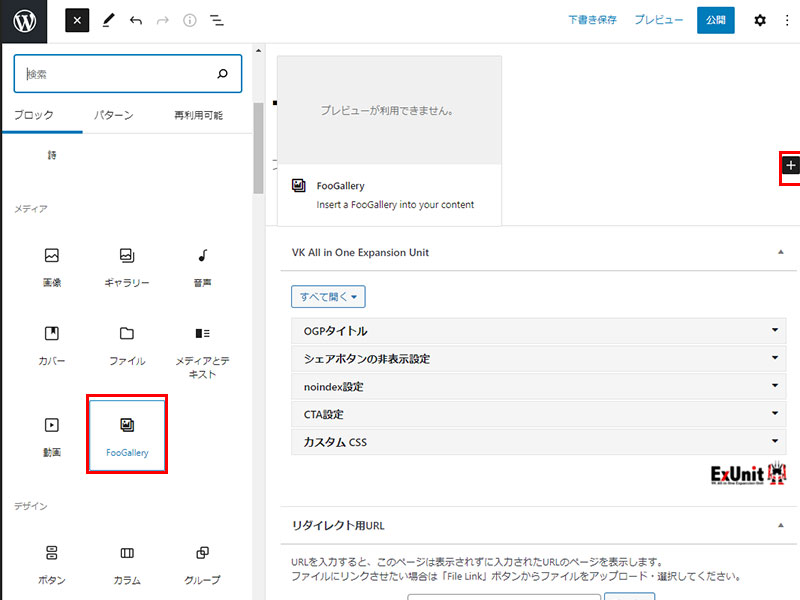
Task: Expand the OGPタイトル section
Action: pos(538,331)
